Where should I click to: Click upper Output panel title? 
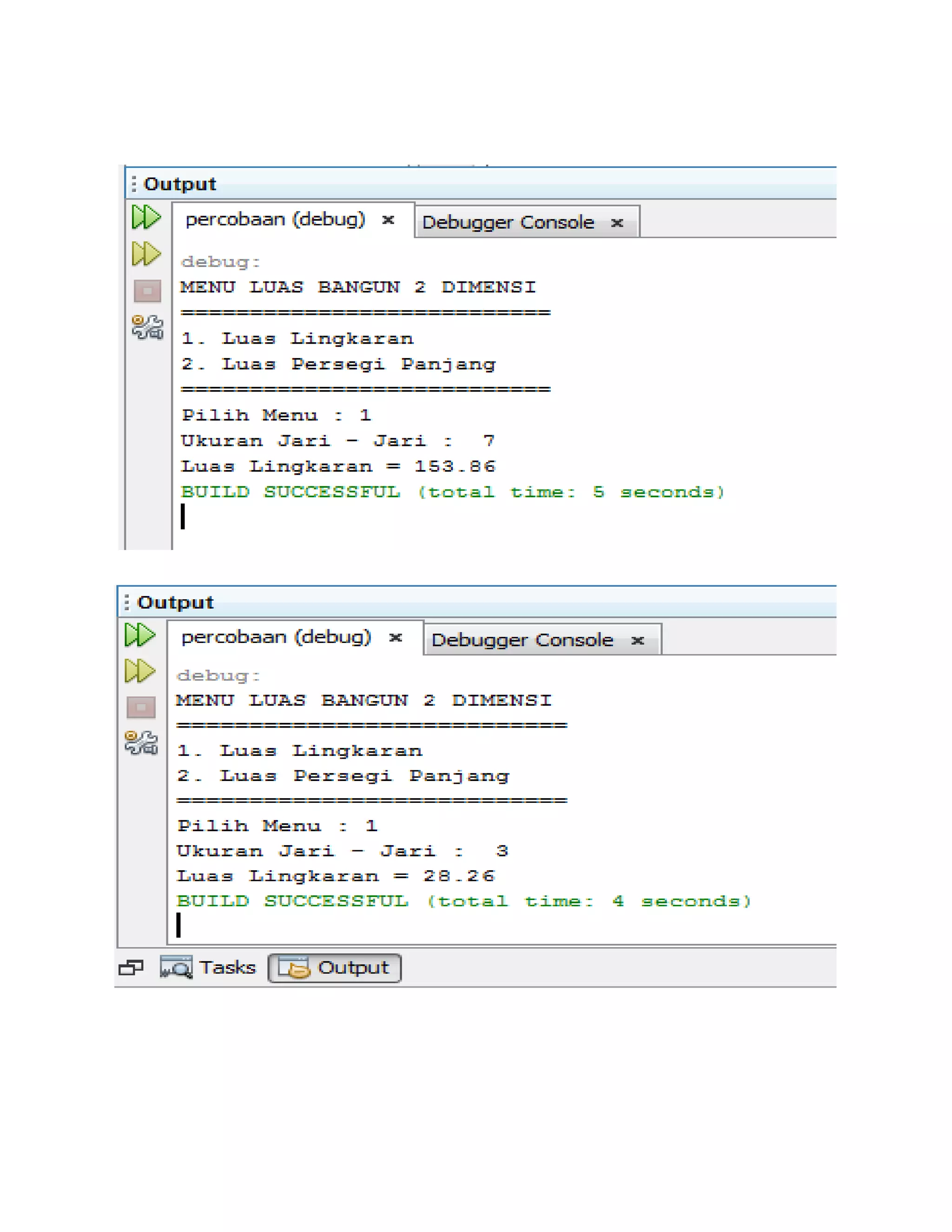click(180, 184)
